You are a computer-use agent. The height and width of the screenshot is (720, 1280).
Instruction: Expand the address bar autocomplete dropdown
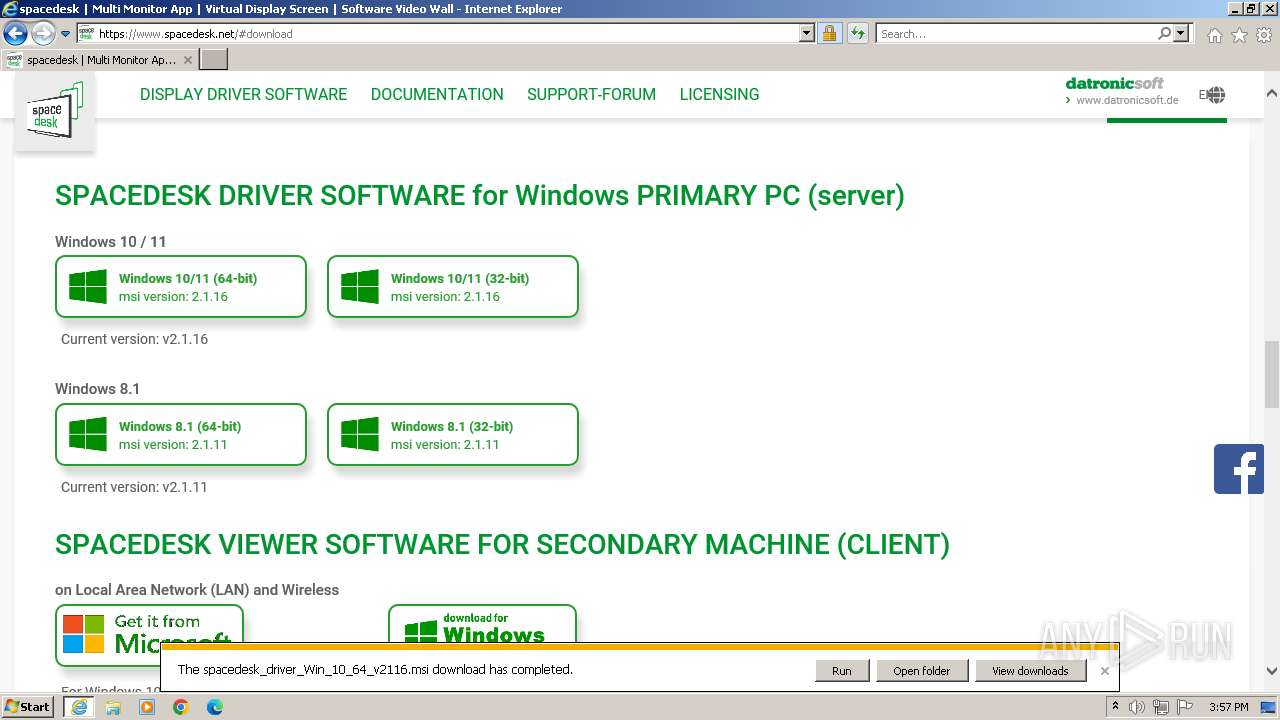click(807, 34)
